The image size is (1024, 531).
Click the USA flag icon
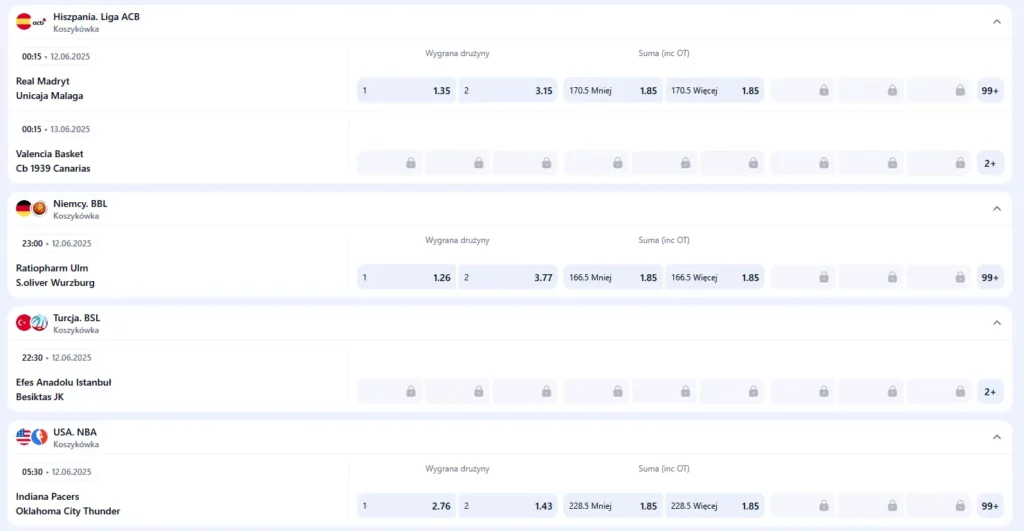[x=24, y=437]
